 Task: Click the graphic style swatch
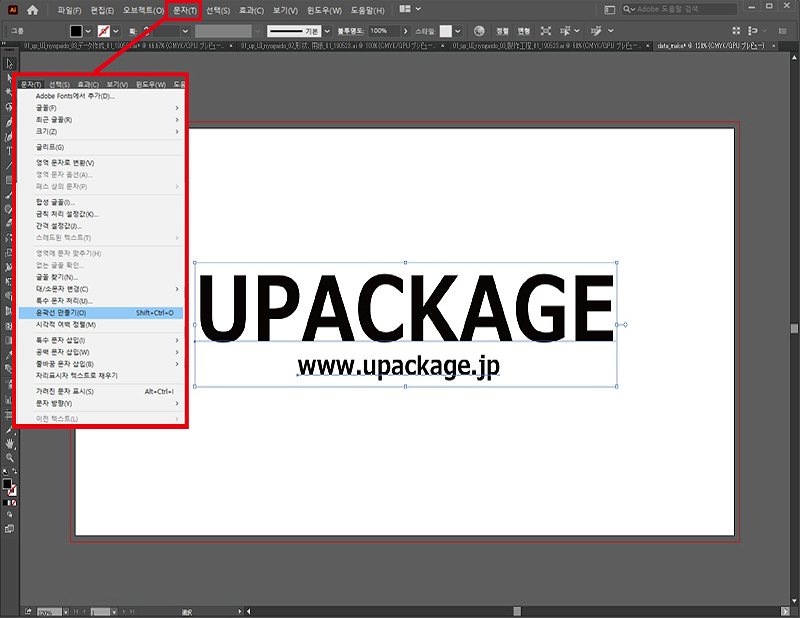pos(446,31)
